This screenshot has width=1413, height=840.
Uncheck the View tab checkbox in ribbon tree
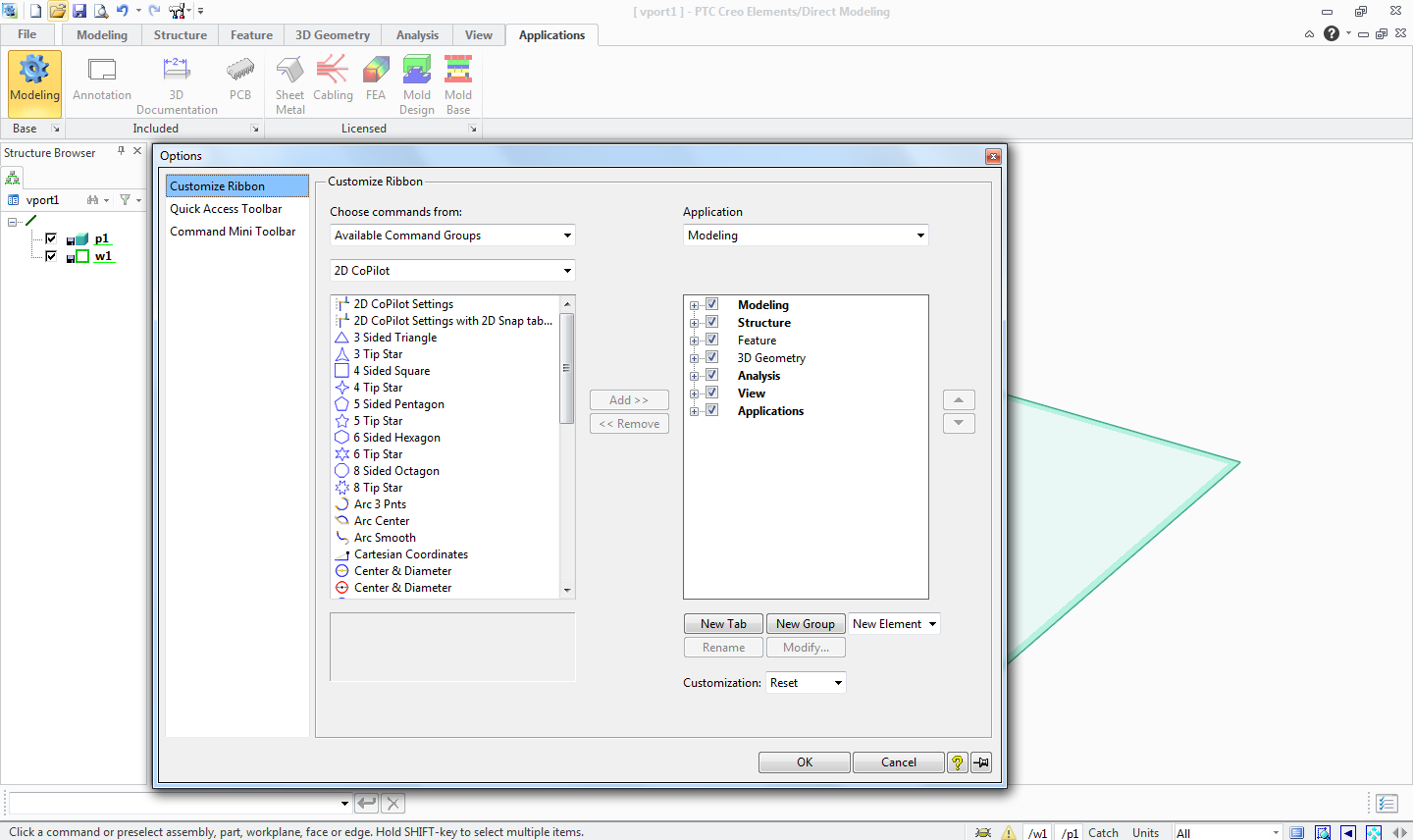712,393
